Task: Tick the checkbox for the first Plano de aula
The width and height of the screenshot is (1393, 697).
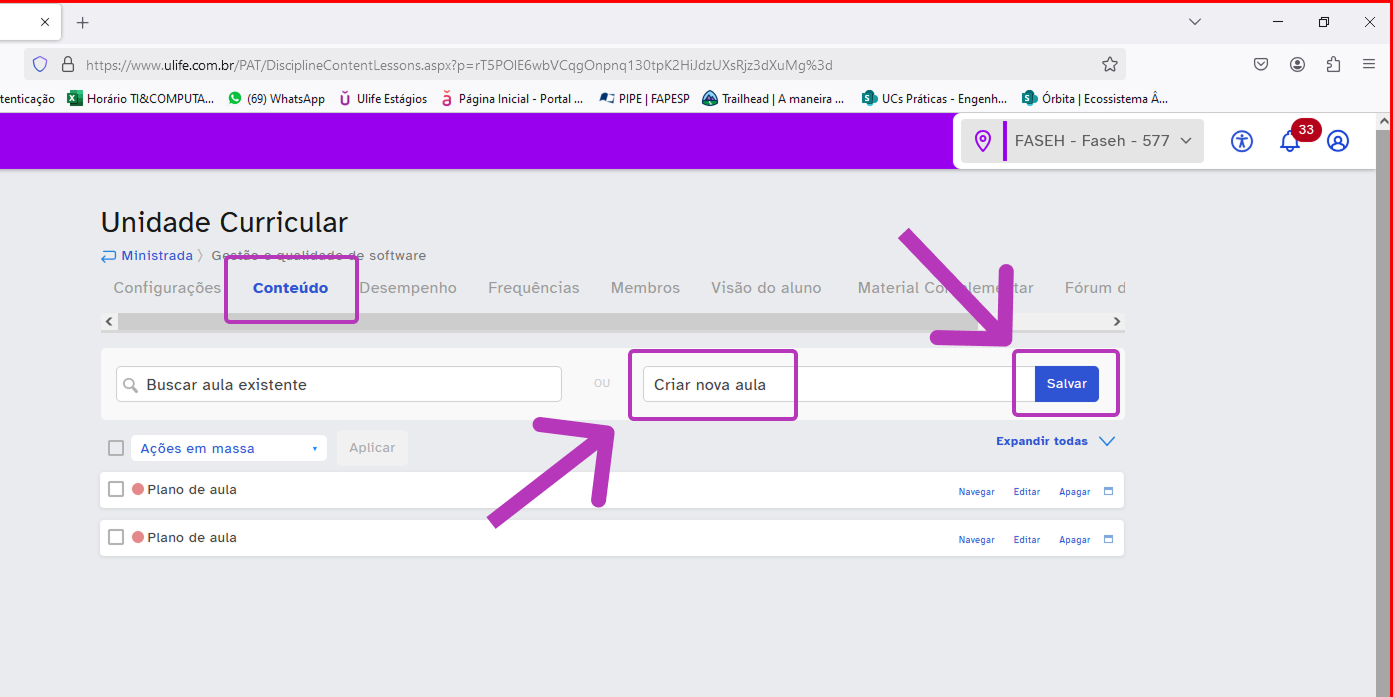Action: point(116,490)
